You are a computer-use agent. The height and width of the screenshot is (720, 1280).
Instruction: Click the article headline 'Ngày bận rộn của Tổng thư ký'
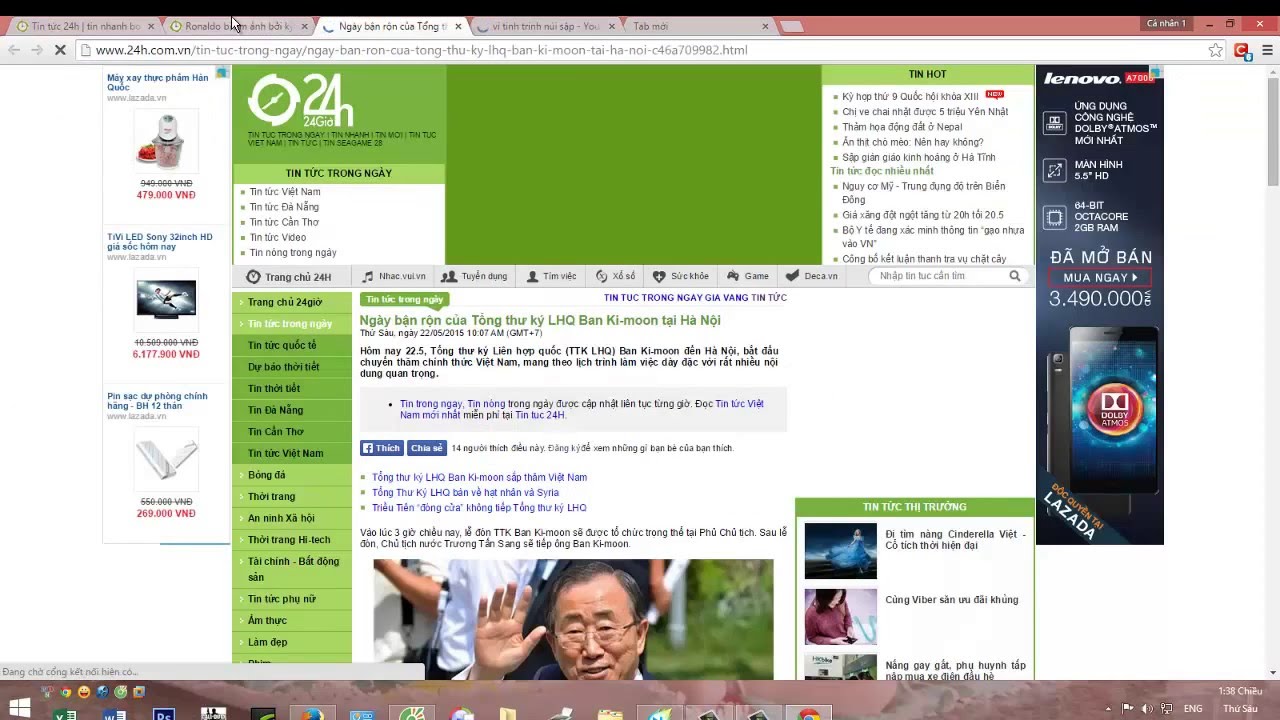click(x=540, y=320)
